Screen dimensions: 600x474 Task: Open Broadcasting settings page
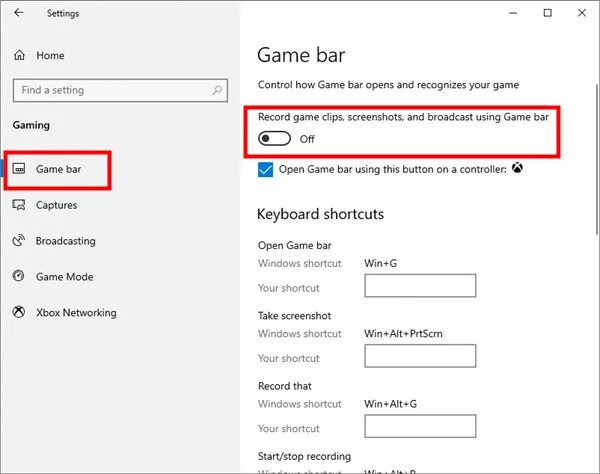(x=65, y=241)
